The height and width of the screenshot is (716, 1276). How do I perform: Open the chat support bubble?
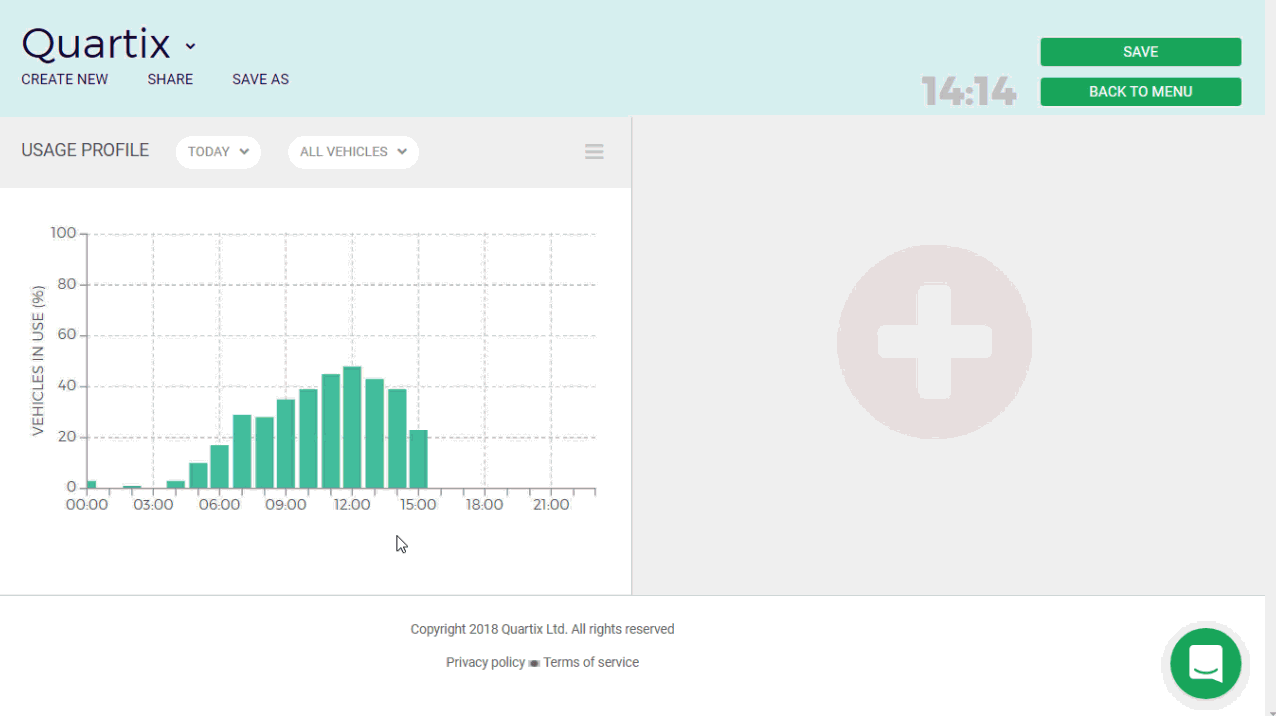(x=1205, y=663)
